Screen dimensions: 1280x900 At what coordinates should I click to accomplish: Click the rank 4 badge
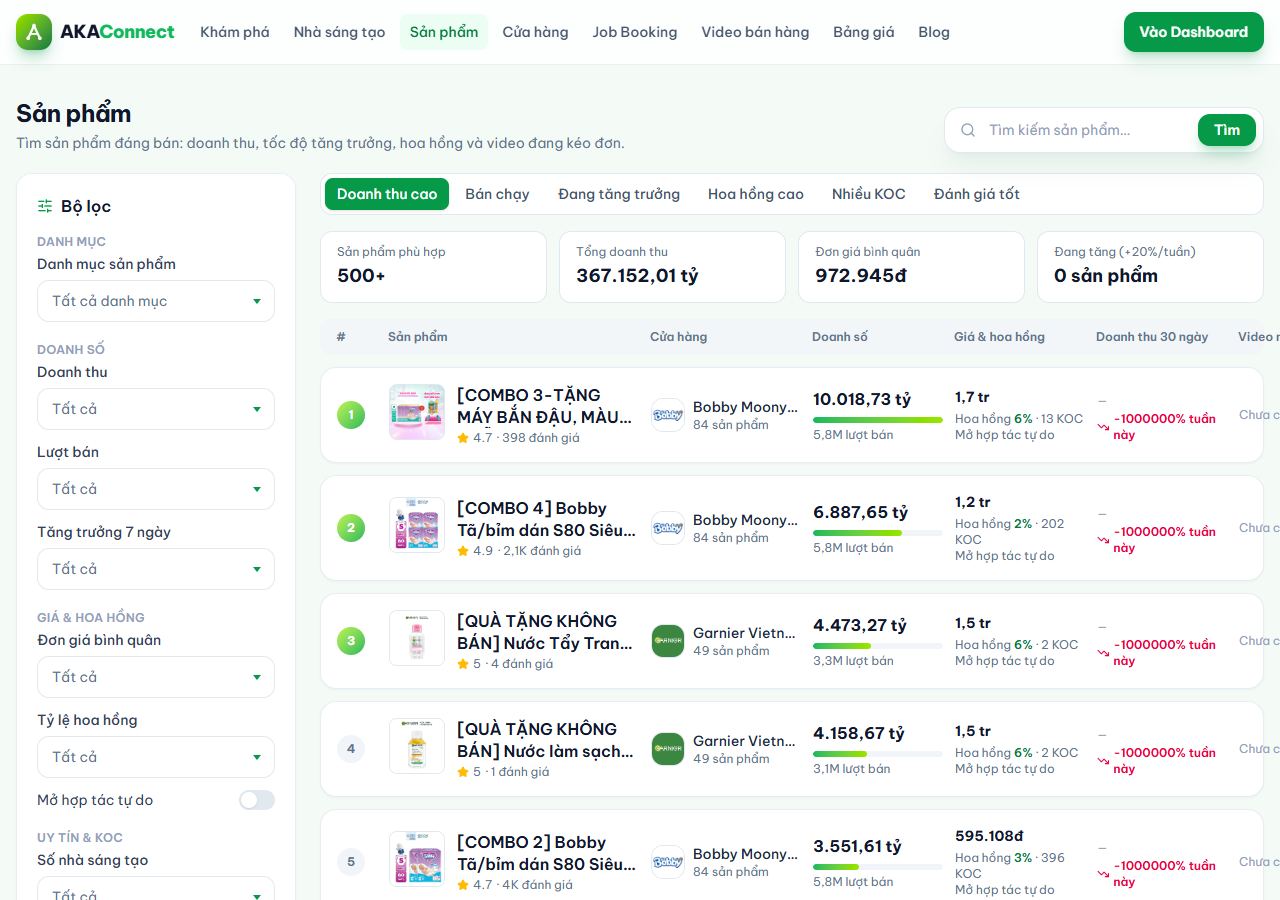tap(351, 749)
